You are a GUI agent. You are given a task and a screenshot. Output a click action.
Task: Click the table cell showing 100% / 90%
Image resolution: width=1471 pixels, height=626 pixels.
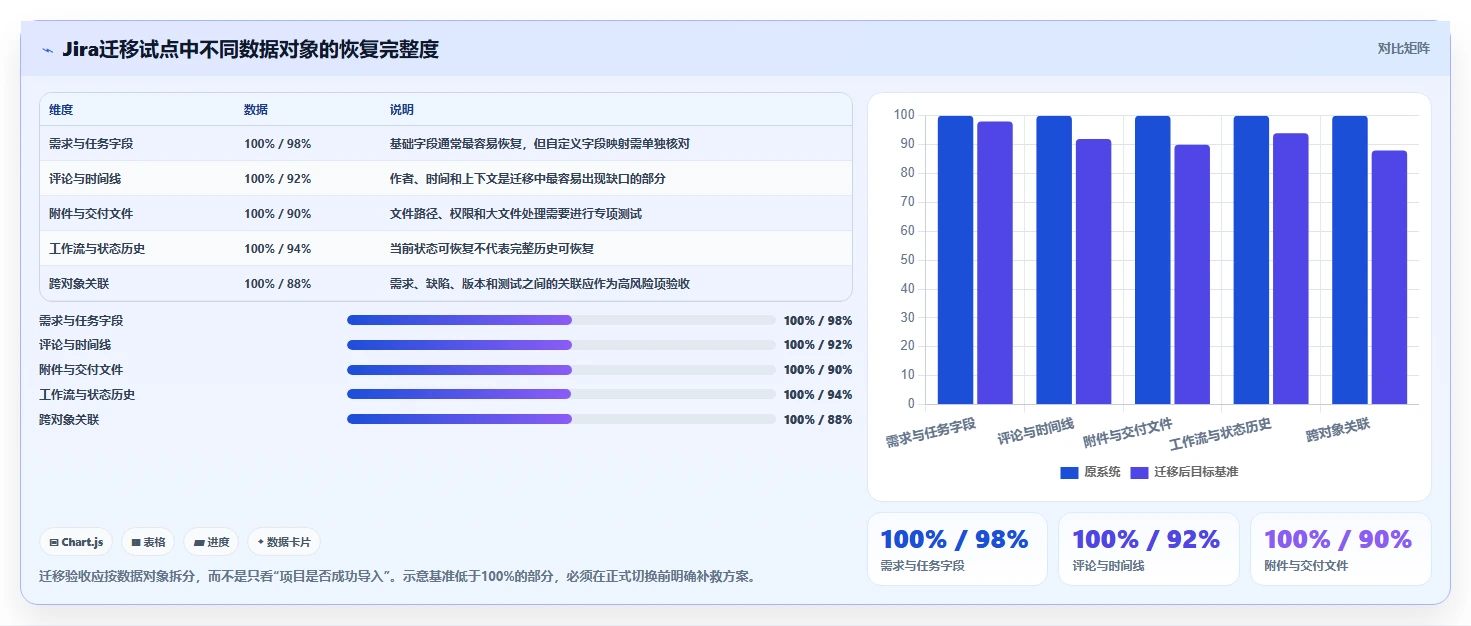278,214
